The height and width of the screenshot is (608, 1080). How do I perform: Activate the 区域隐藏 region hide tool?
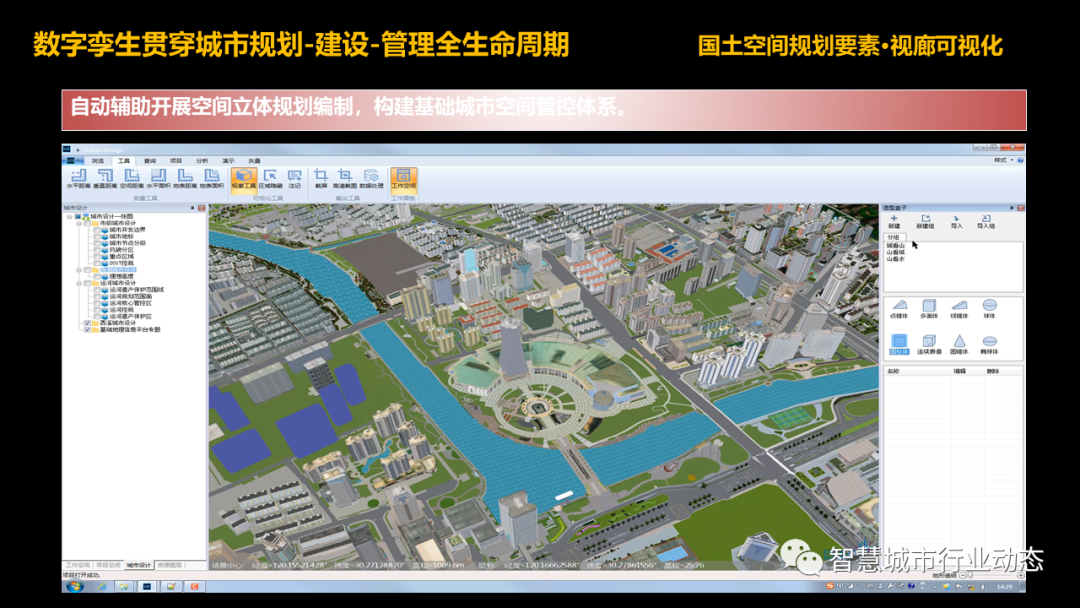coord(270,179)
